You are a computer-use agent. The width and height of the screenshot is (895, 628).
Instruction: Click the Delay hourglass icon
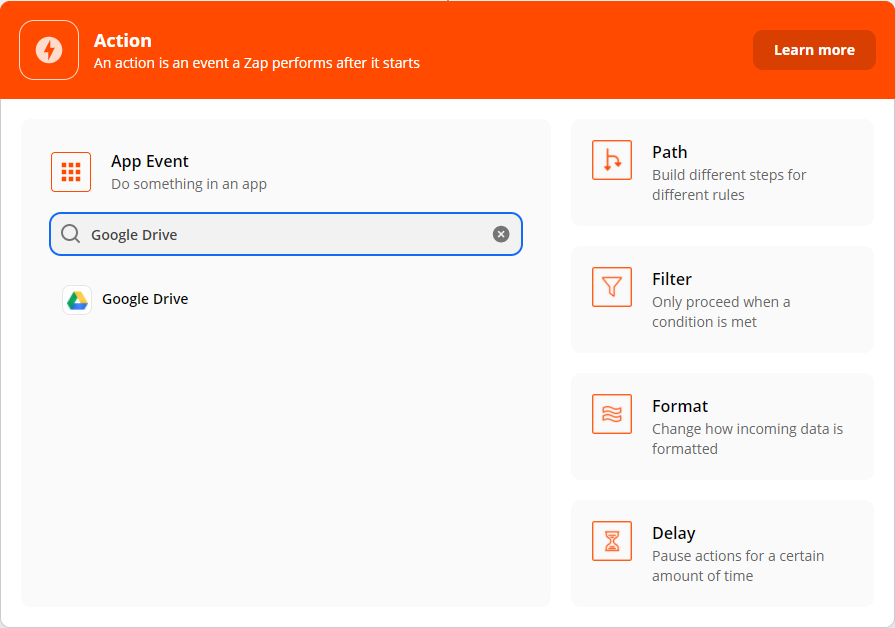612,541
